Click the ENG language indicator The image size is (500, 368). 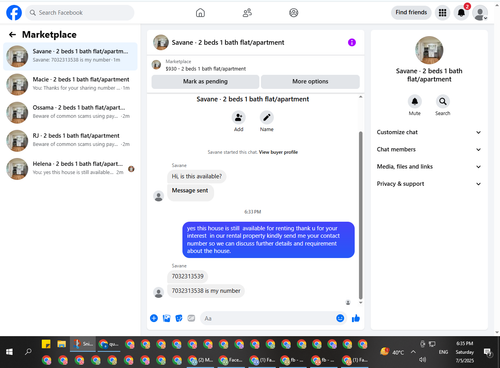[443, 352]
